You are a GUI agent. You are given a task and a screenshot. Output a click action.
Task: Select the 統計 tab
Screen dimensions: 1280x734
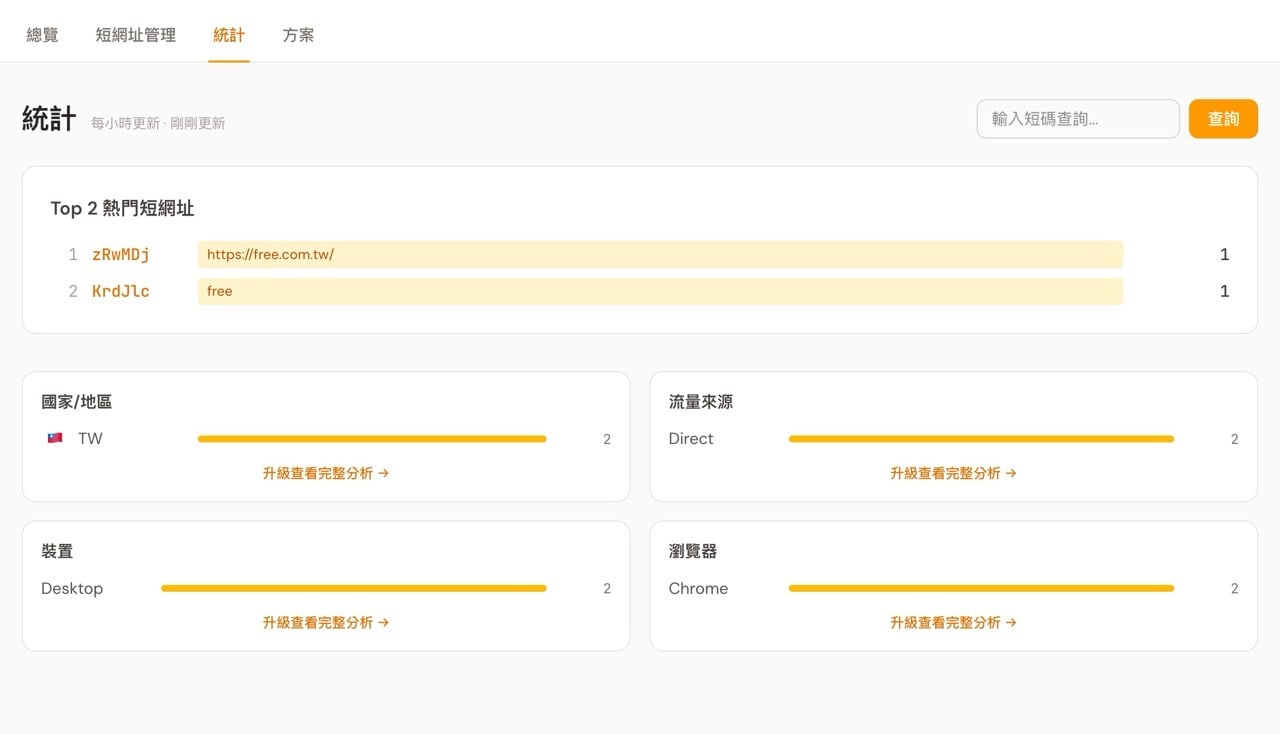click(x=229, y=35)
